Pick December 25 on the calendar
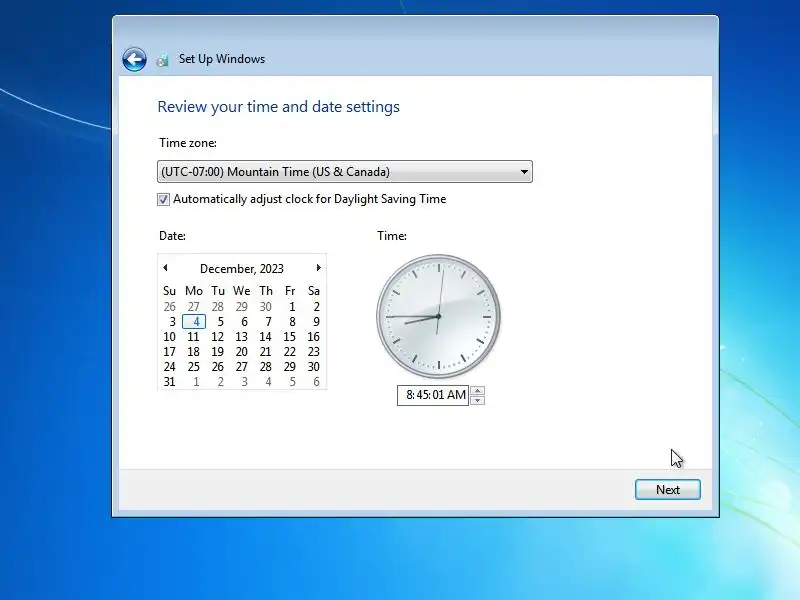This screenshot has width=800, height=600. (x=193, y=367)
